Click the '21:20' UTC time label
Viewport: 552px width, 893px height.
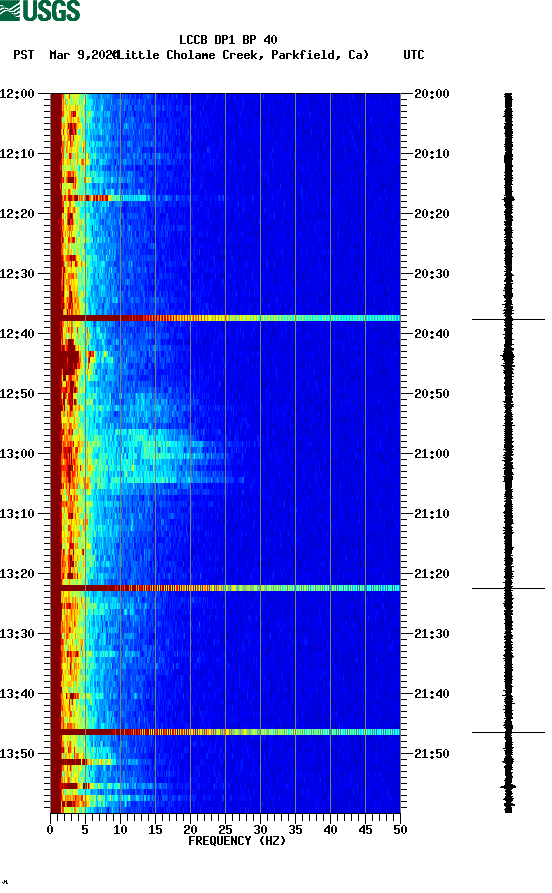432,574
